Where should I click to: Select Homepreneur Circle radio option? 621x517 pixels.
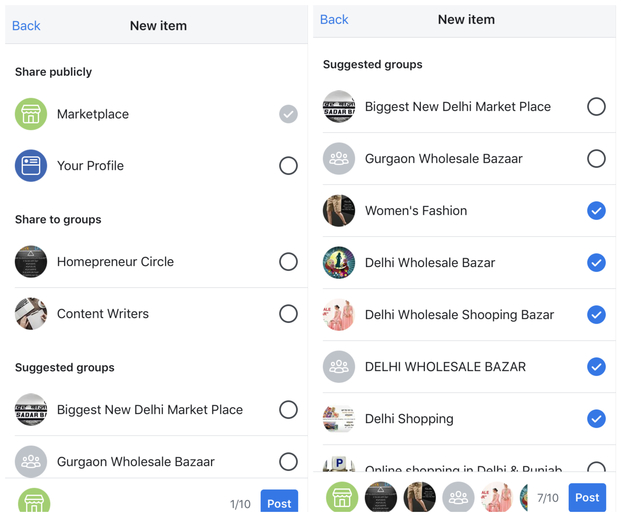point(288,261)
